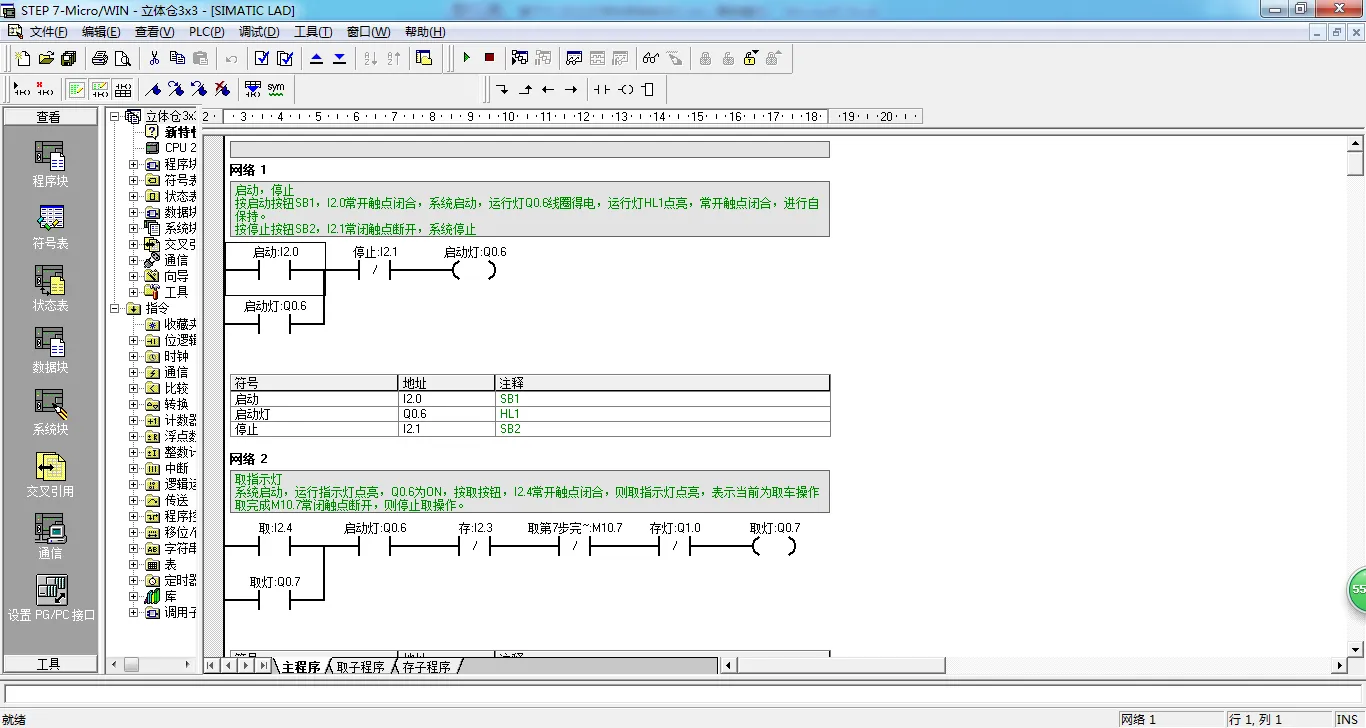Screen dimensions: 1366x728
Task: Insert an upward line in the ladder
Action: (x=525, y=89)
